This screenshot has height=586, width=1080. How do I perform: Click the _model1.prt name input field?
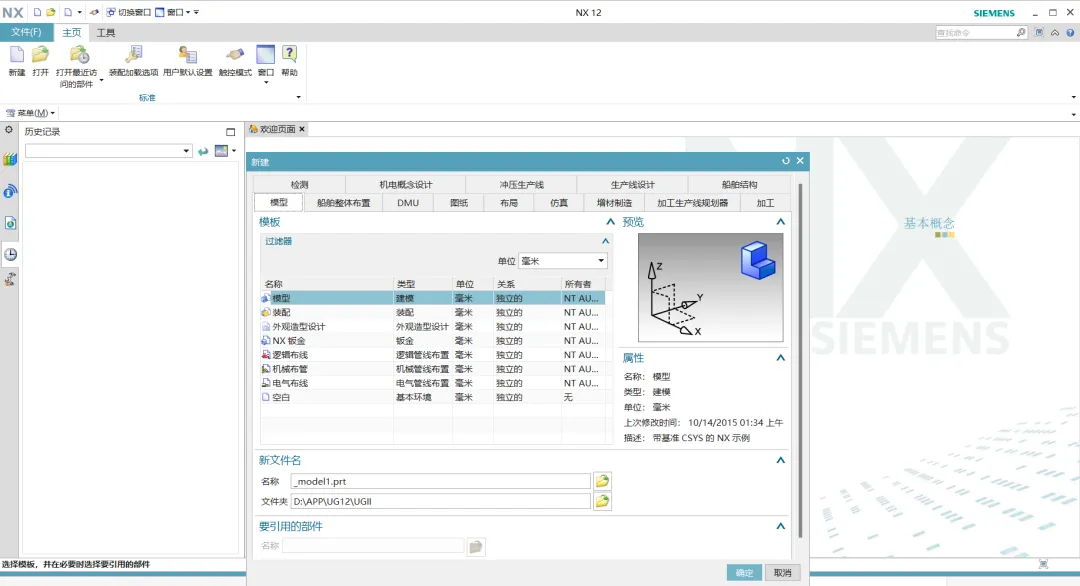click(x=440, y=481)
